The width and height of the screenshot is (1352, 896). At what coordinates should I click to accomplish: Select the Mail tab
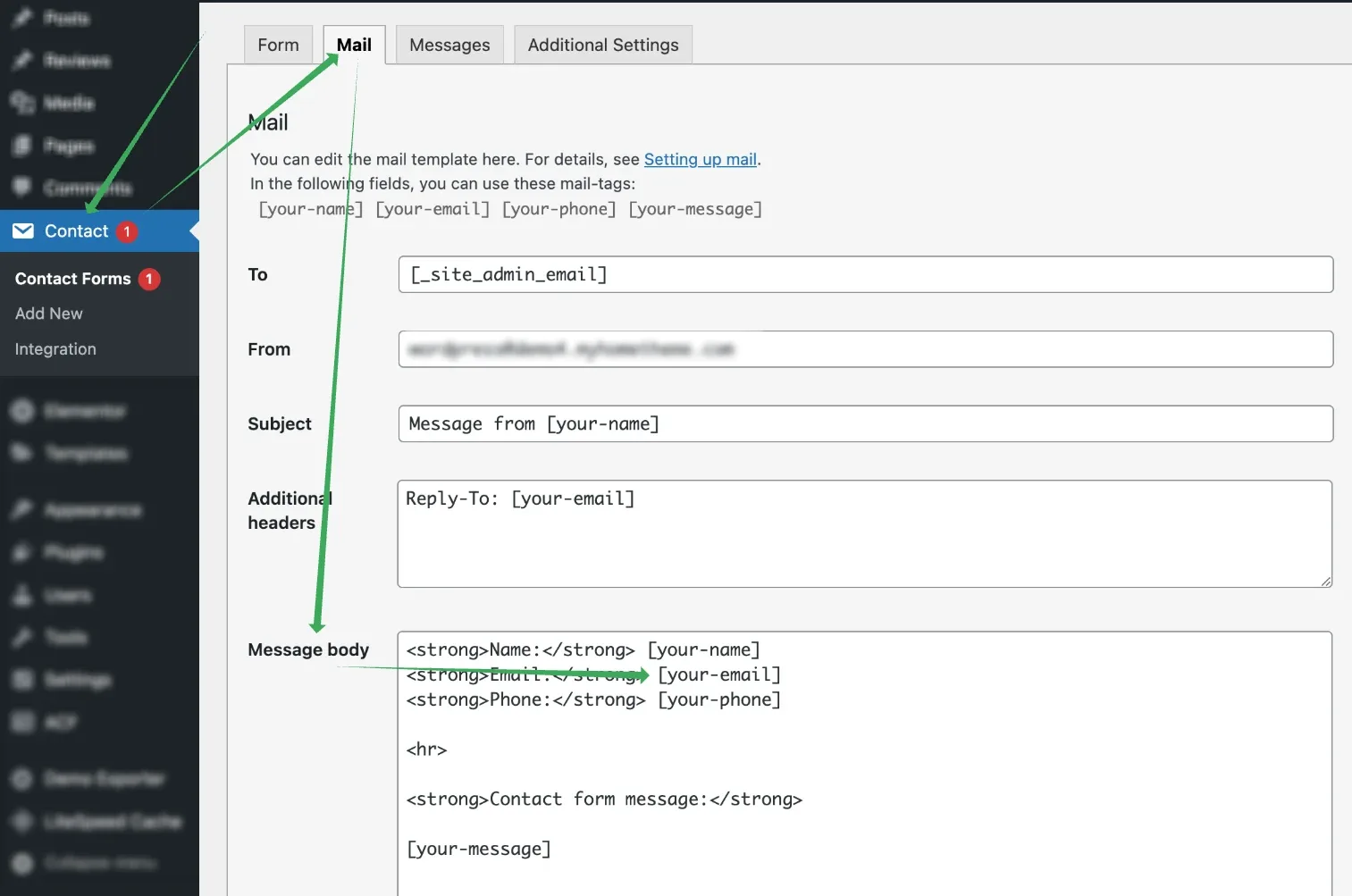[354, 45]
